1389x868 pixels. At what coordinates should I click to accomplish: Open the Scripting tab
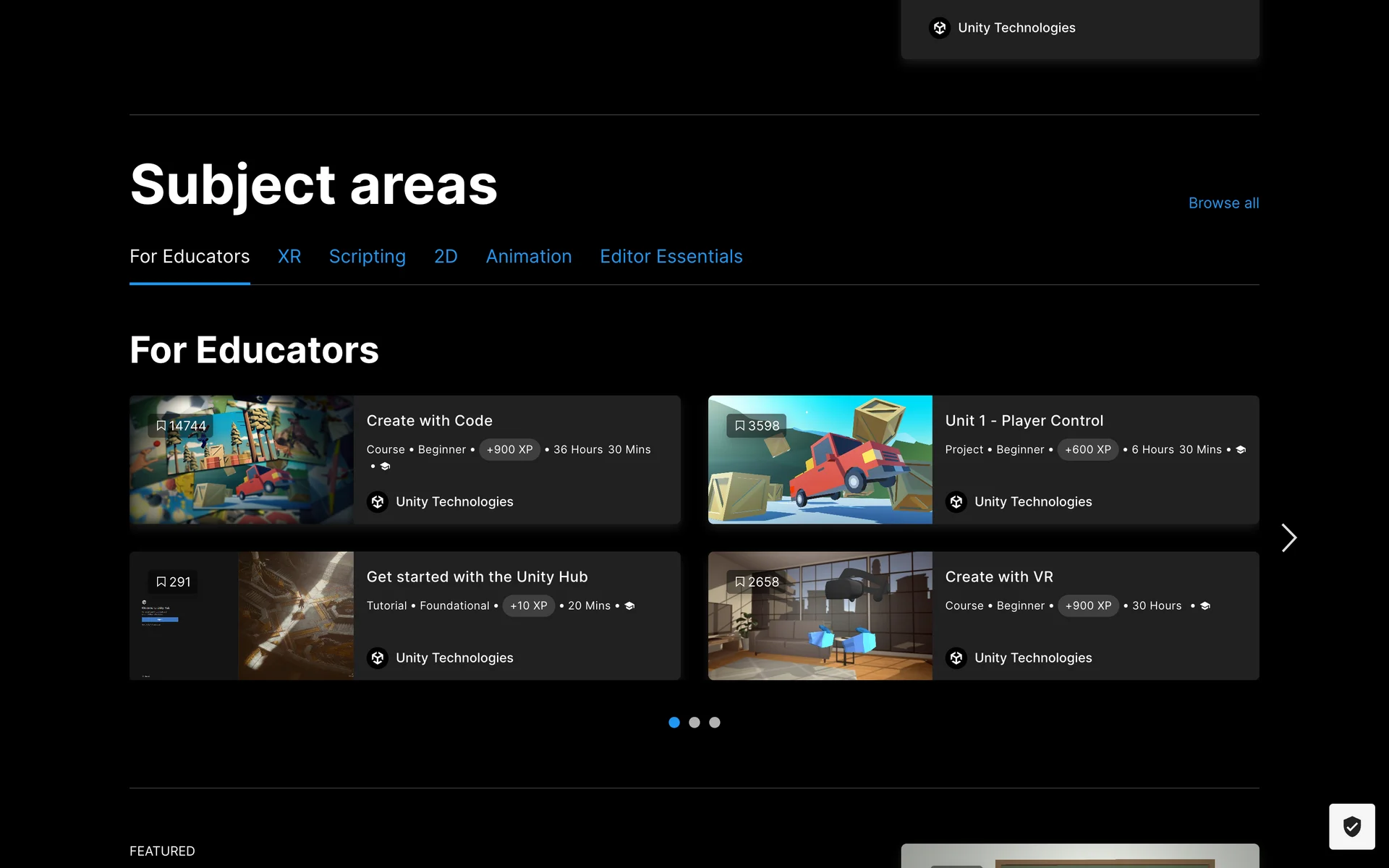pos(368,257)
